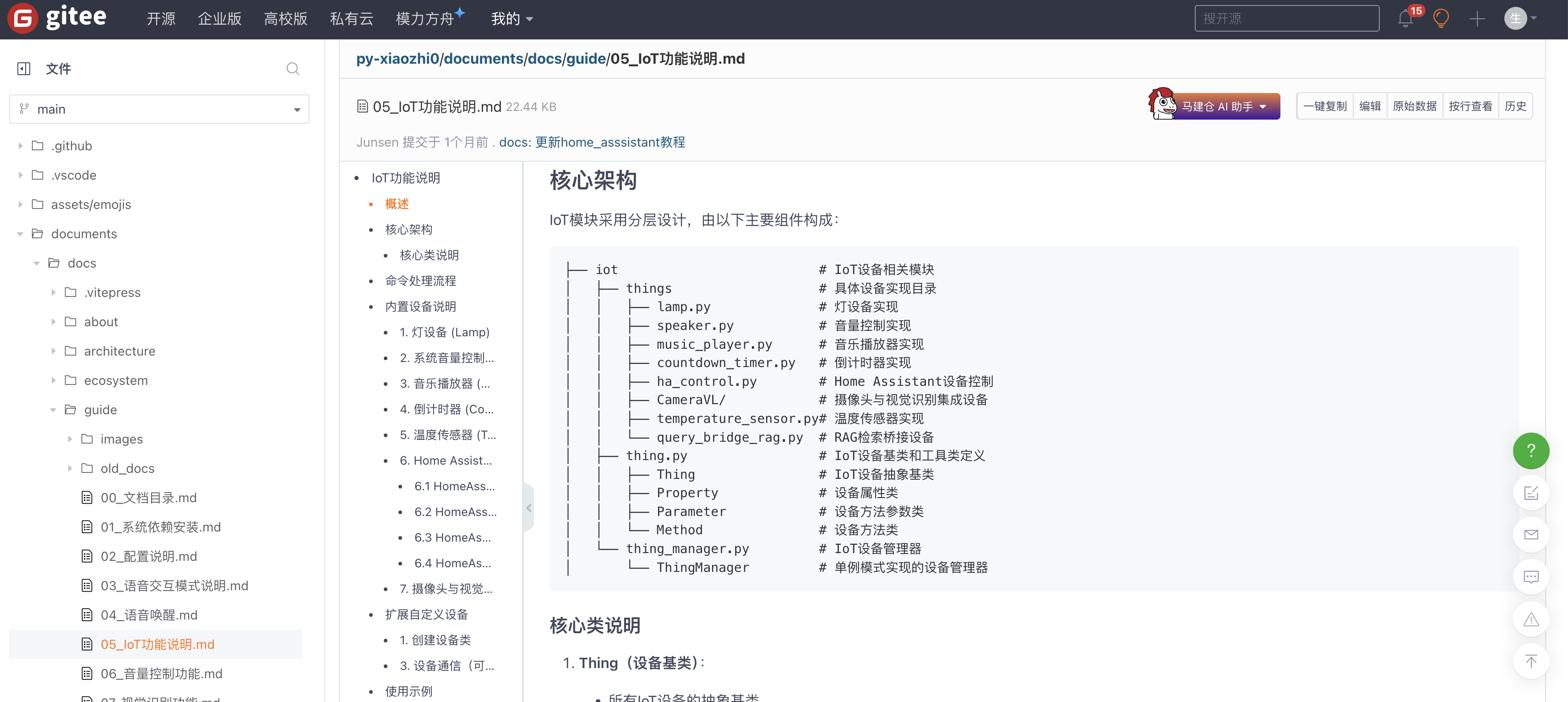Open the main branch dropdown

159,109
